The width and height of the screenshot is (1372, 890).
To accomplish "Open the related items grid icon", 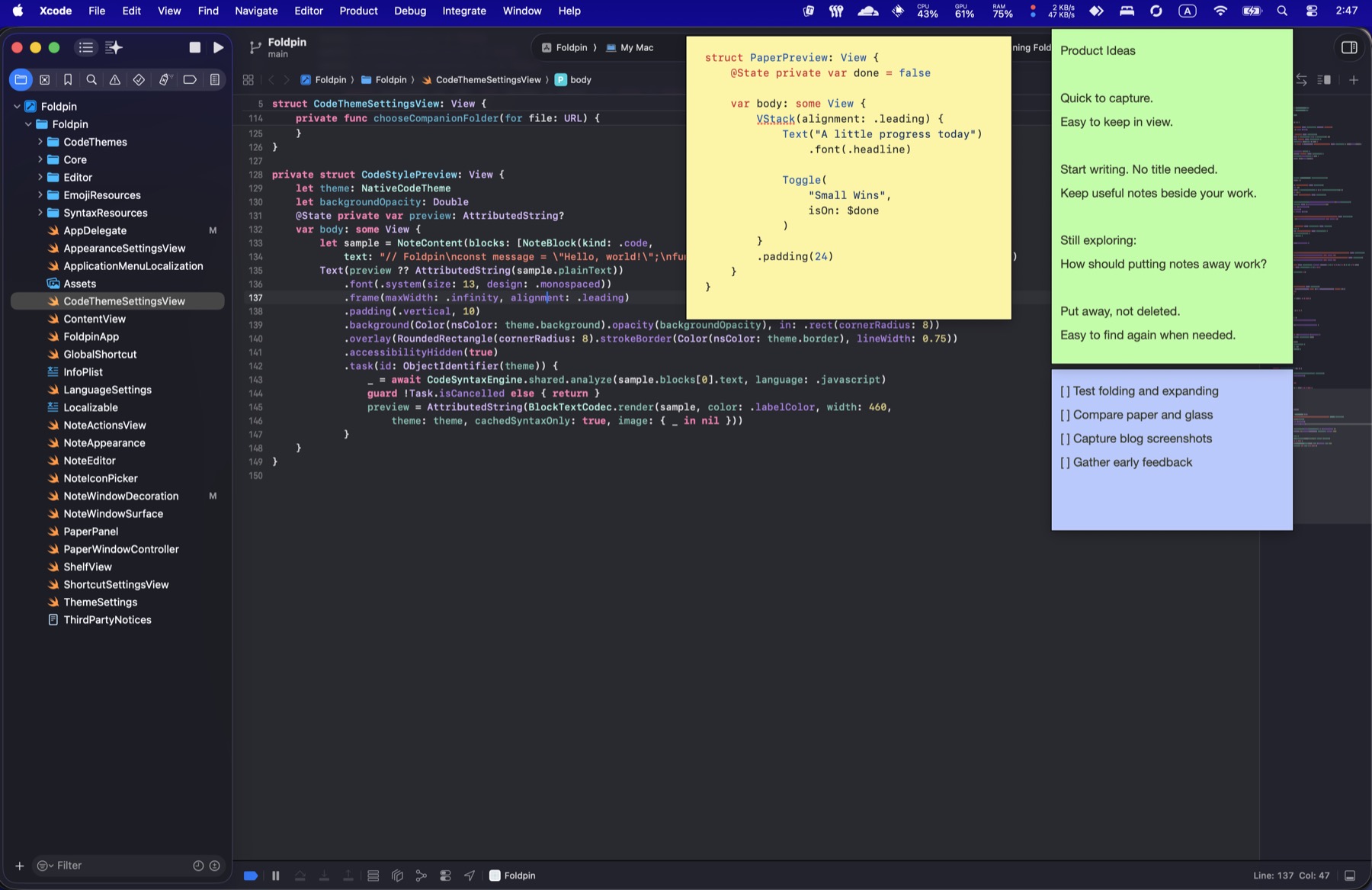I will pos(248,79).
